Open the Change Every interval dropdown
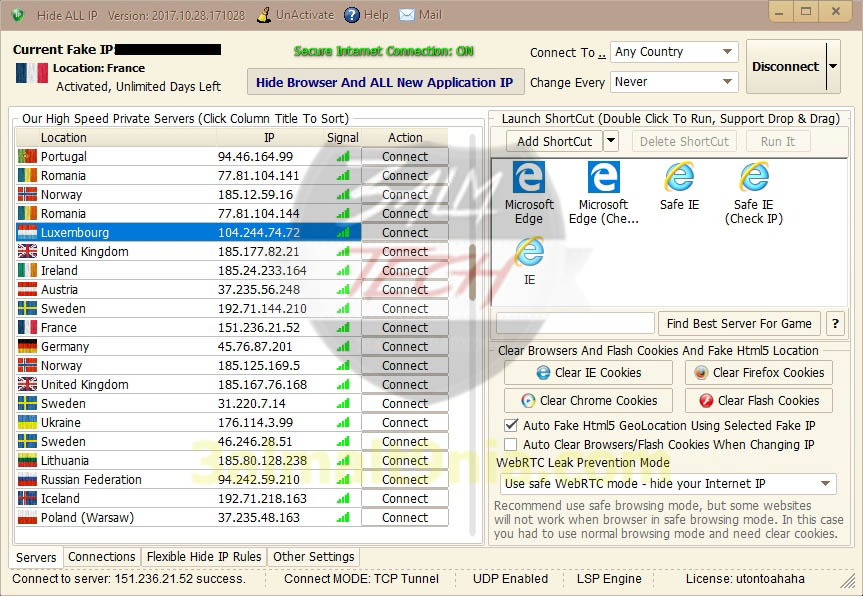Image resolution: width=863 pixels, height=596 pixels. [x=674, y=82]
